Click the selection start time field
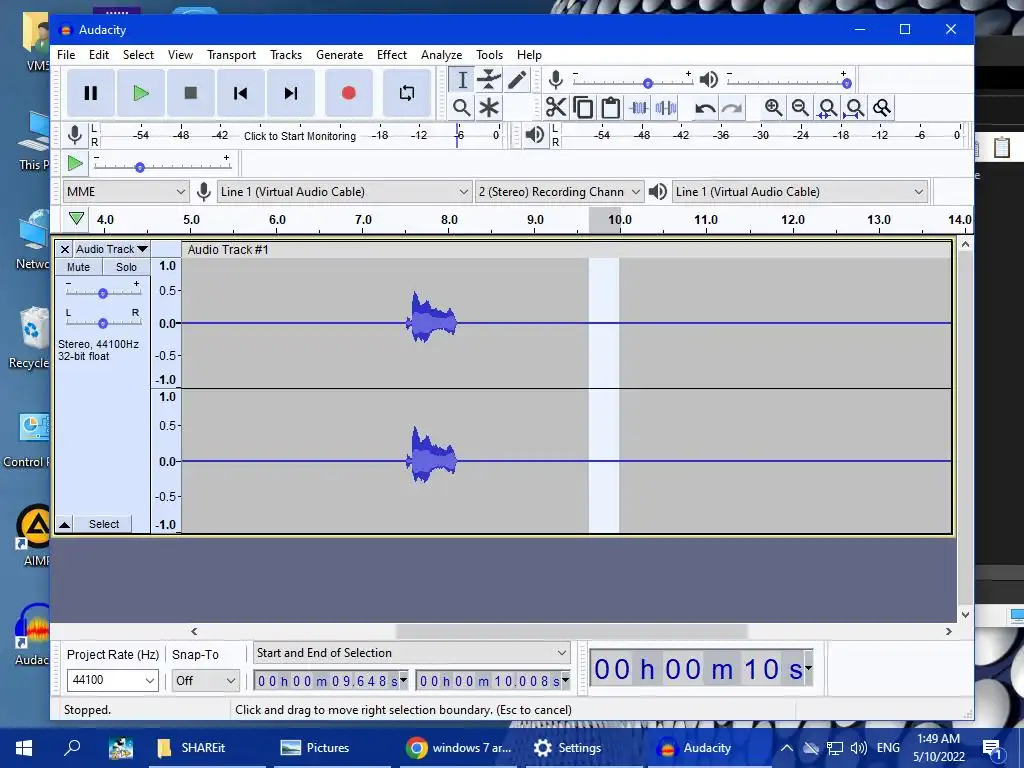Image resolution: width=1024 pixels, height=768 pixels. (330, 681)
